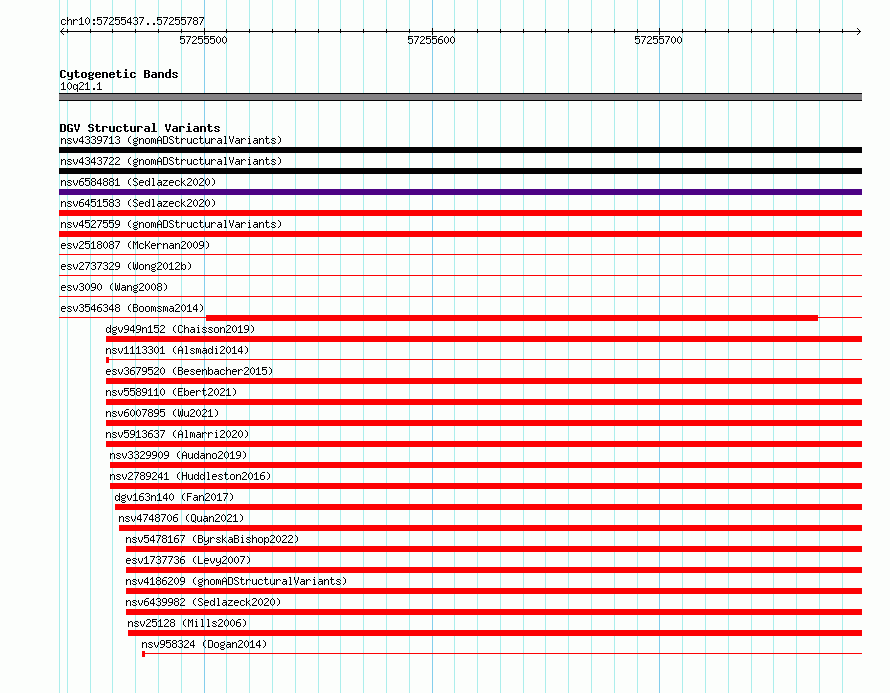The height and width of the screenshot is (693, 890).
Task: Click the purple nsv6584881 variant bar
Action: pyautogui.click(x=460, y=192)
